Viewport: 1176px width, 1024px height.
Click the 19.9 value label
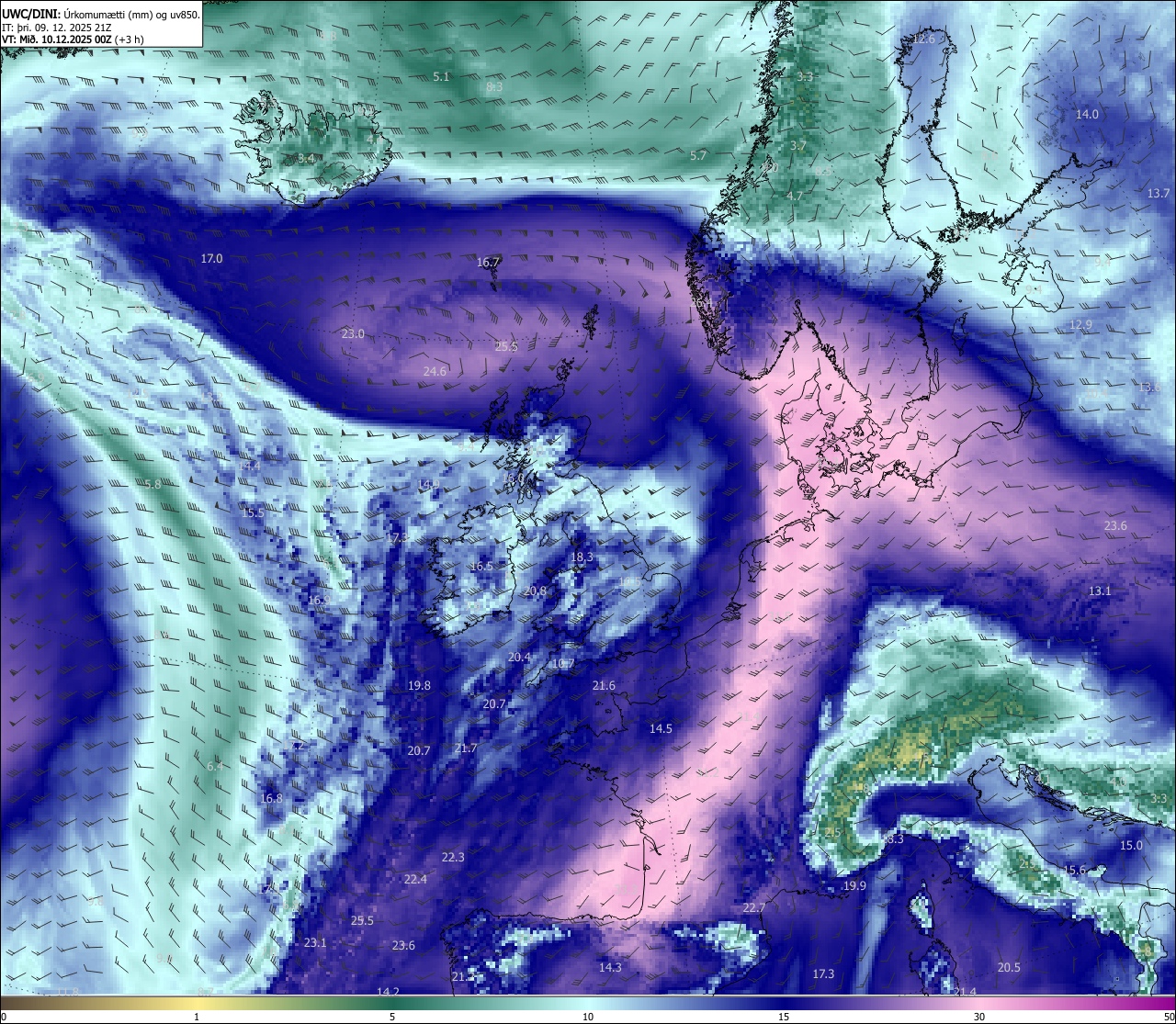coord(854,885)
